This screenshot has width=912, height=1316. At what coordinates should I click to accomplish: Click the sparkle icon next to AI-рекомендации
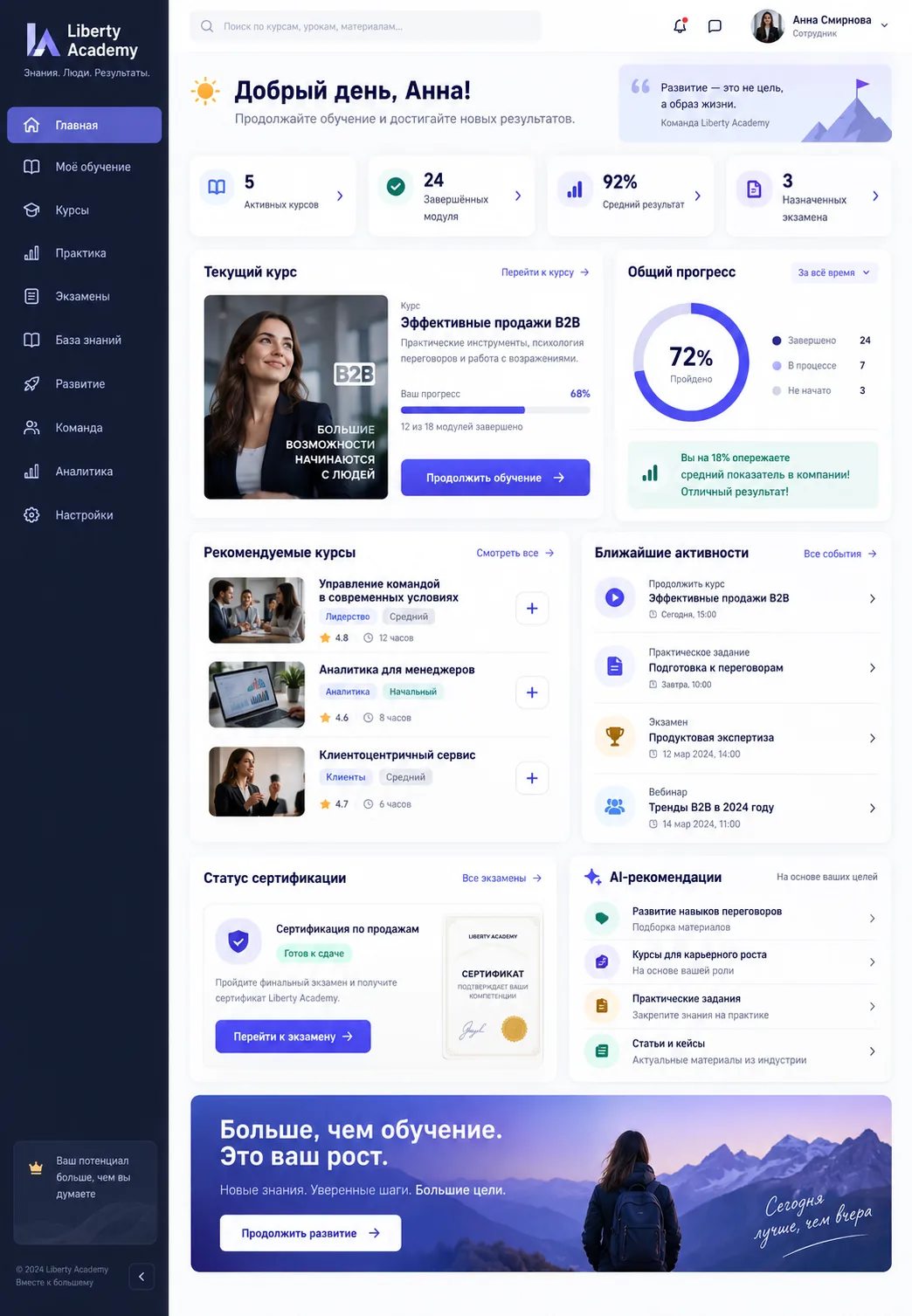(592, 877)
